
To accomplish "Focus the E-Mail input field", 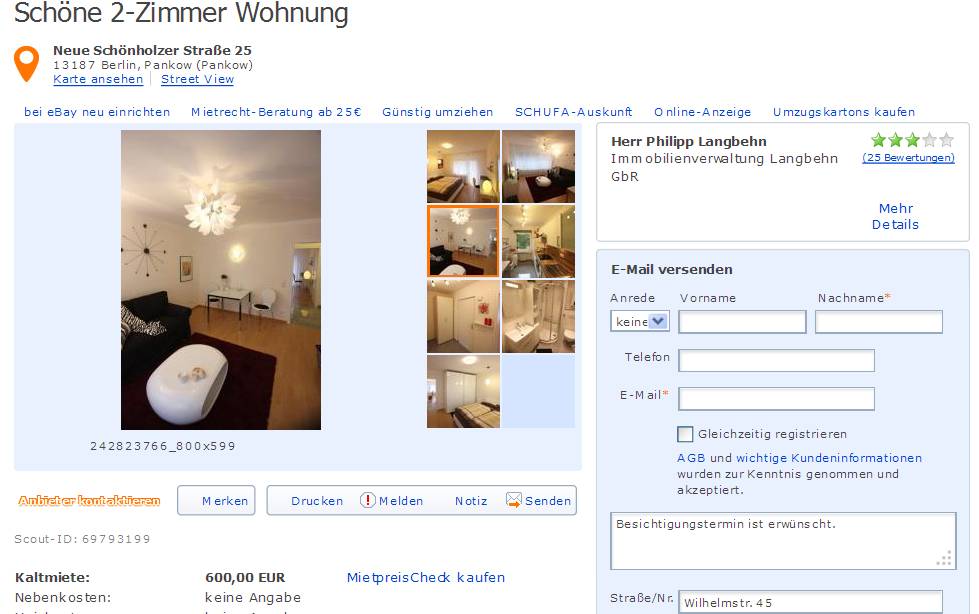I will pos(776,399).
